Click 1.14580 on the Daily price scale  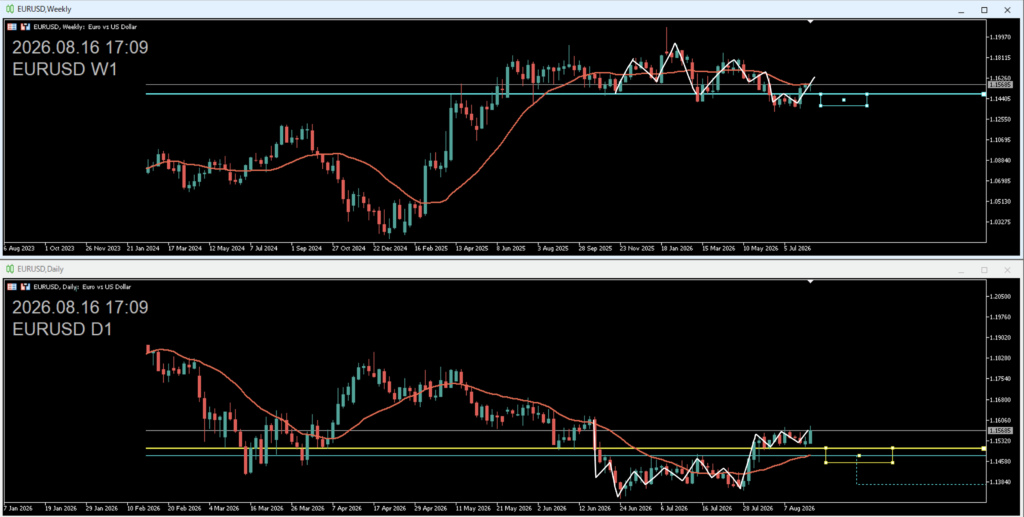pos(1001,462)
